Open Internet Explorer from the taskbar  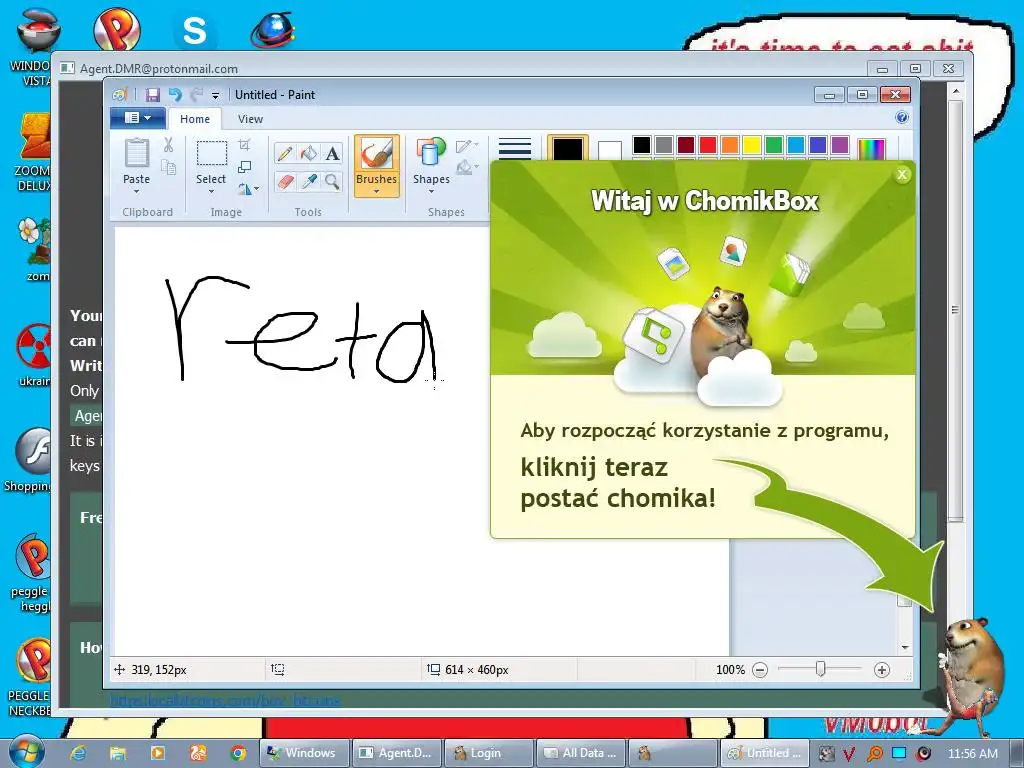click(x=78, y=753)
